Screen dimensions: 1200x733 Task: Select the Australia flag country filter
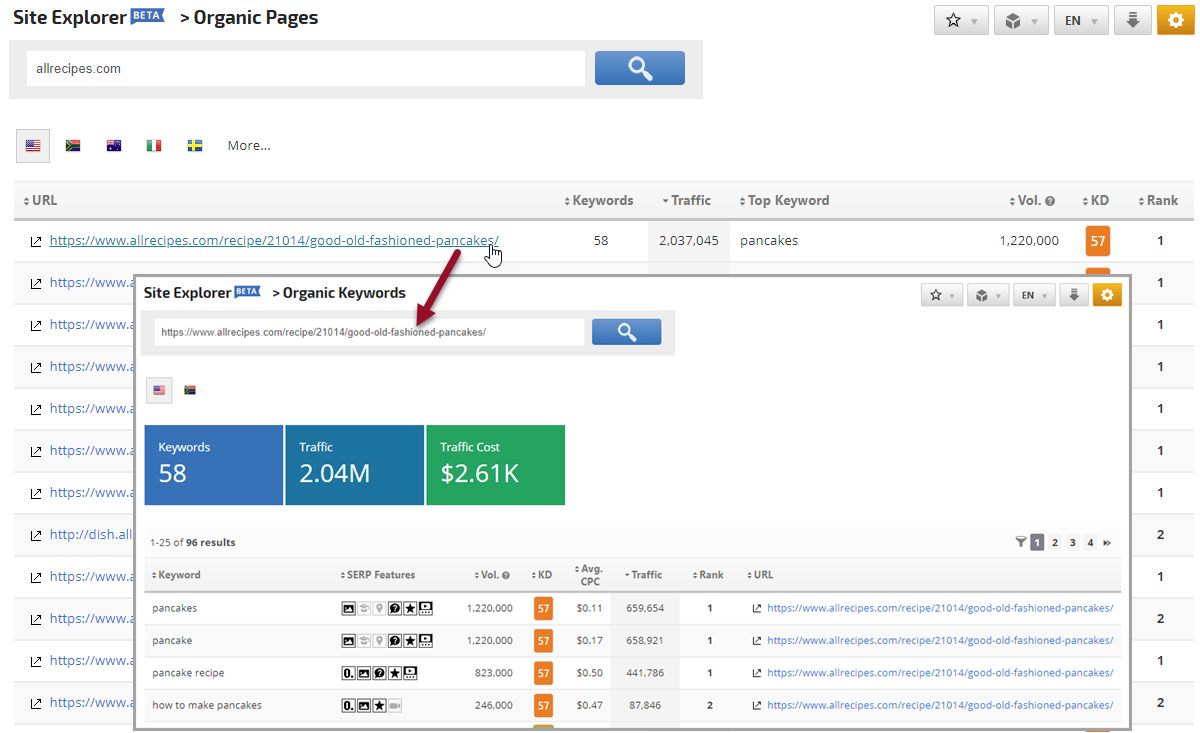point(114,146)
